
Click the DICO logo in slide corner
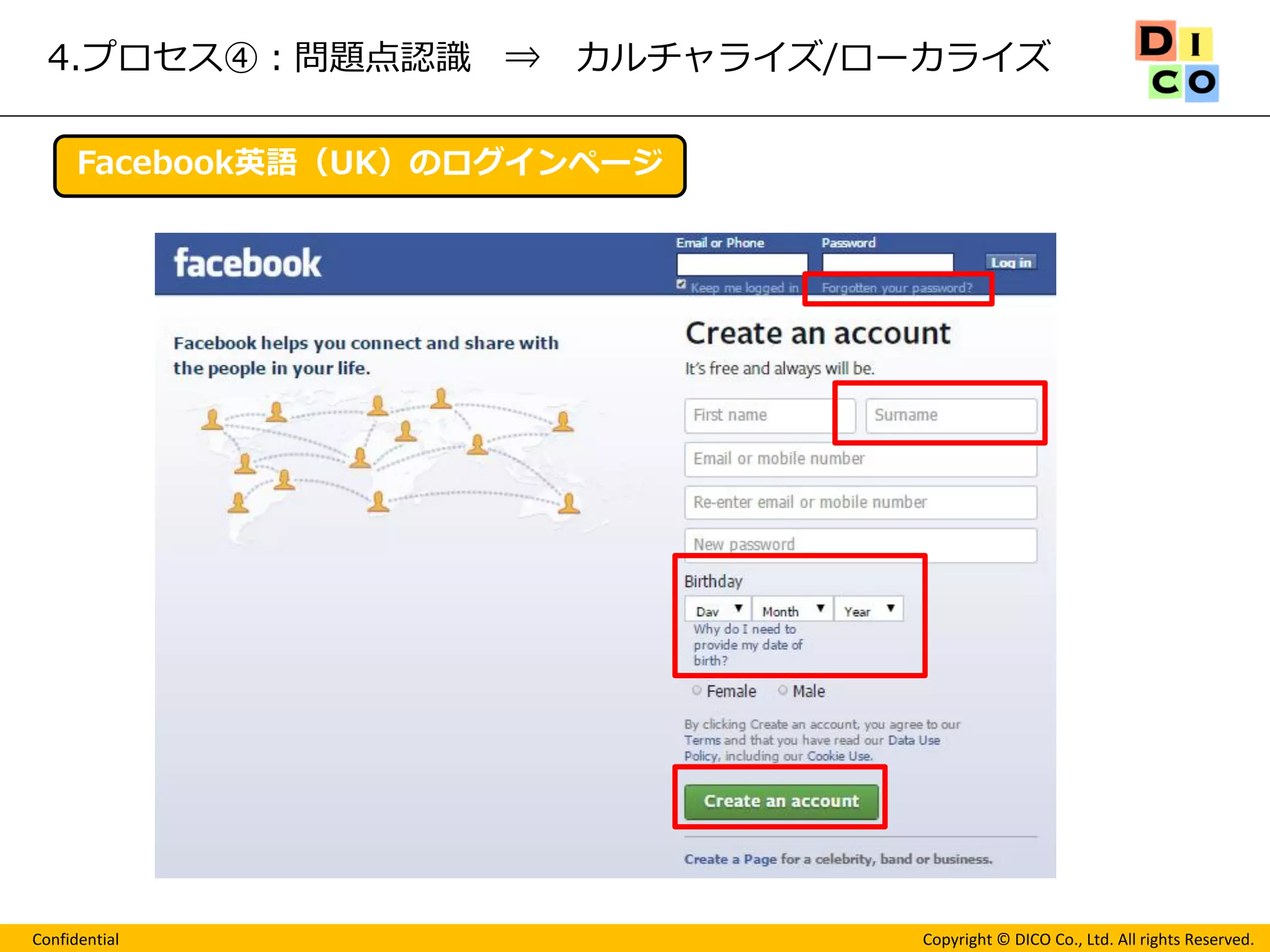(1176, 61)
